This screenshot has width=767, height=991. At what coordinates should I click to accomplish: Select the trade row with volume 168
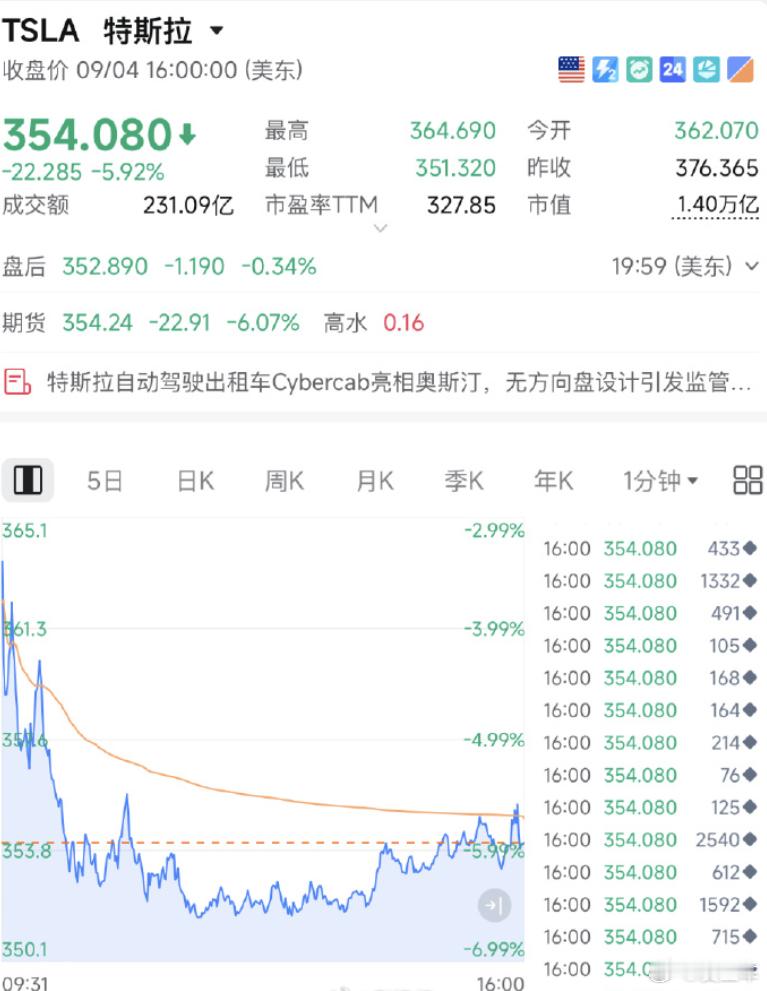click(x=650, y=678)
